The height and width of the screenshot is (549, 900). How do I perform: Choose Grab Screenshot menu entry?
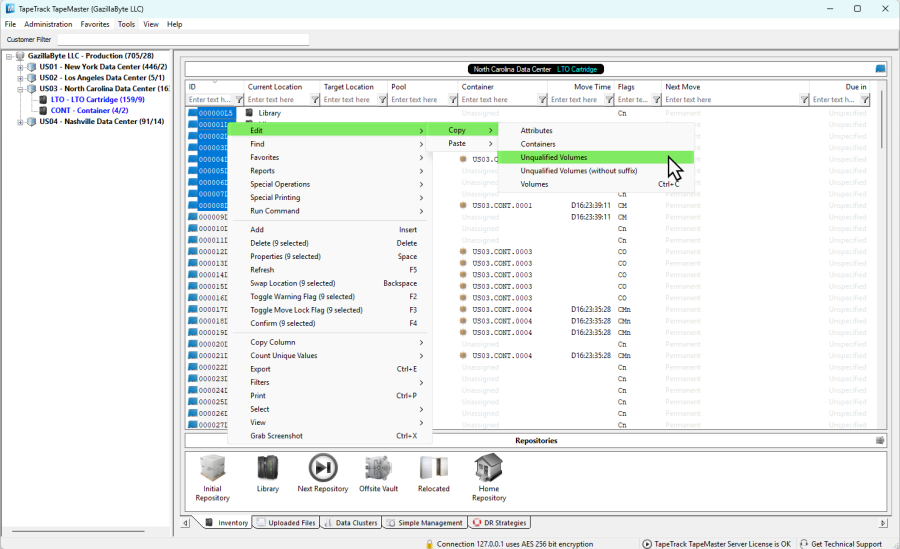coord(328,436)
